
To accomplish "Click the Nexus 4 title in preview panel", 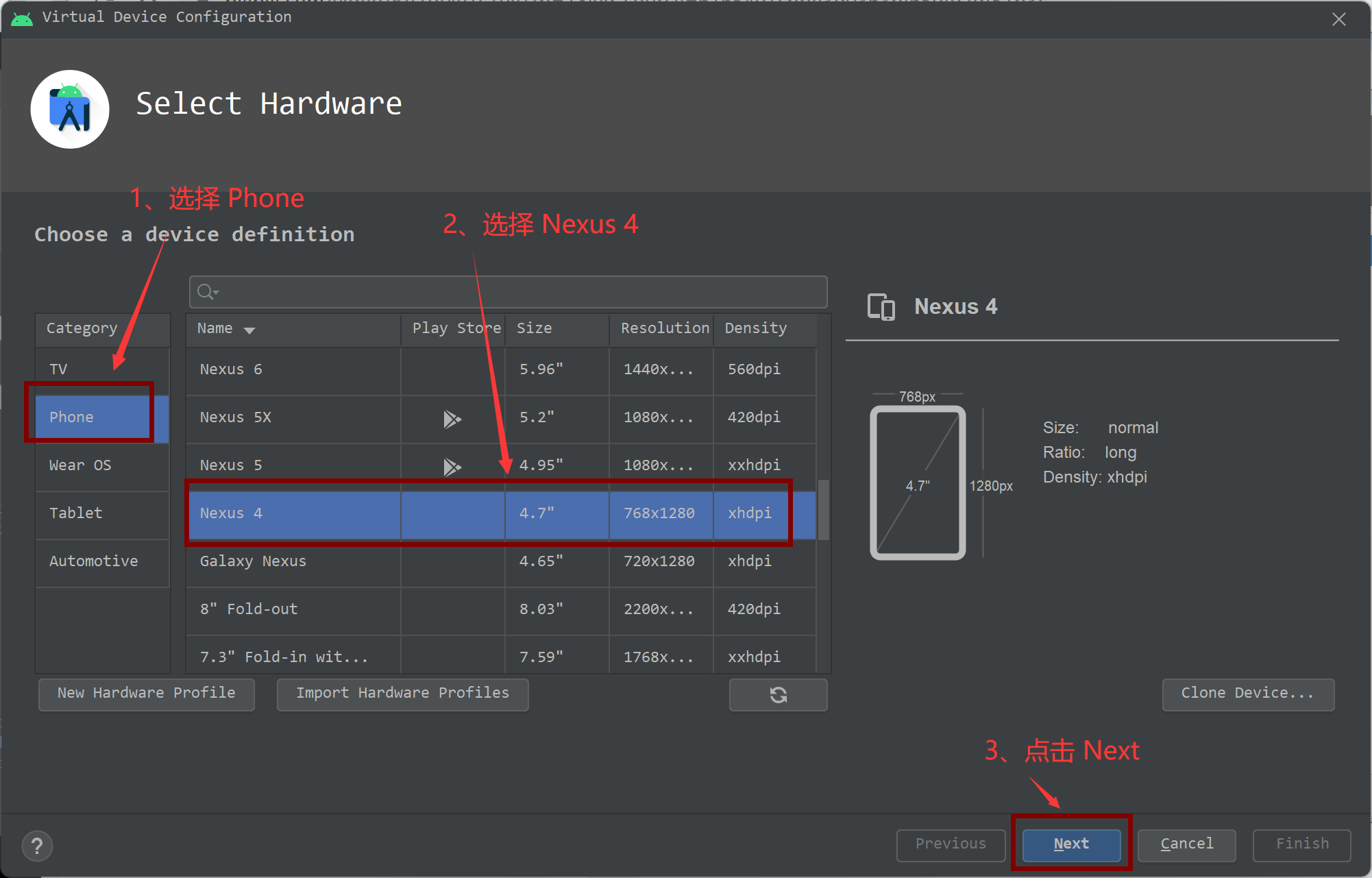I will pyautogui.click(x=955, y=306).
